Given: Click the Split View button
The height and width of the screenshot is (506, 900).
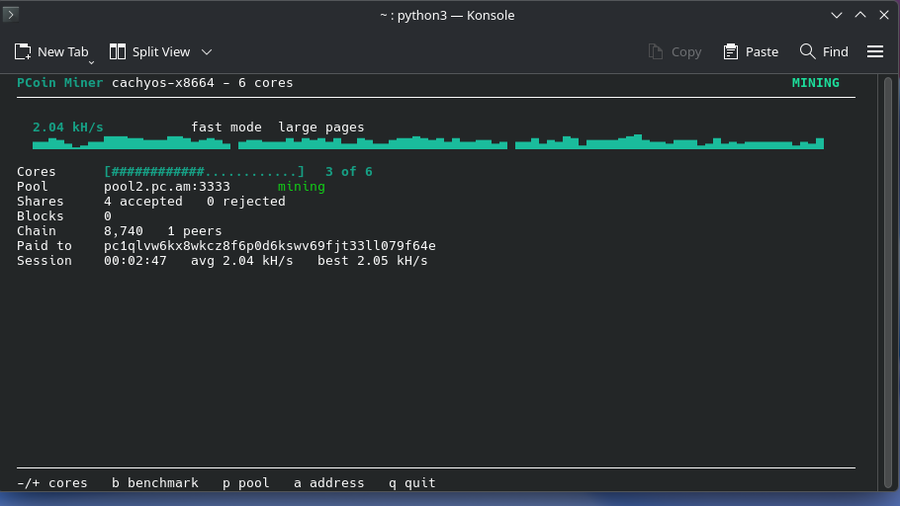Looking at the screenshot, I should (150, 52).
